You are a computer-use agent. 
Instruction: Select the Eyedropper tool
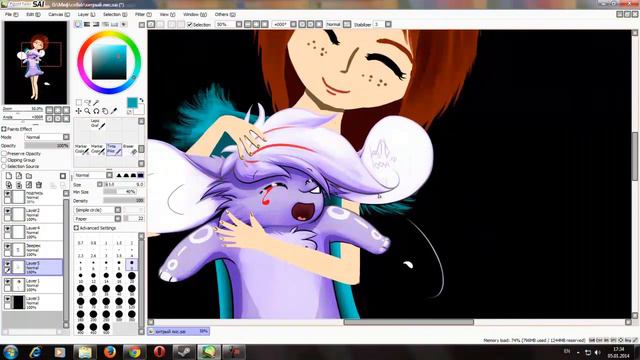click(x=114, y=111)
